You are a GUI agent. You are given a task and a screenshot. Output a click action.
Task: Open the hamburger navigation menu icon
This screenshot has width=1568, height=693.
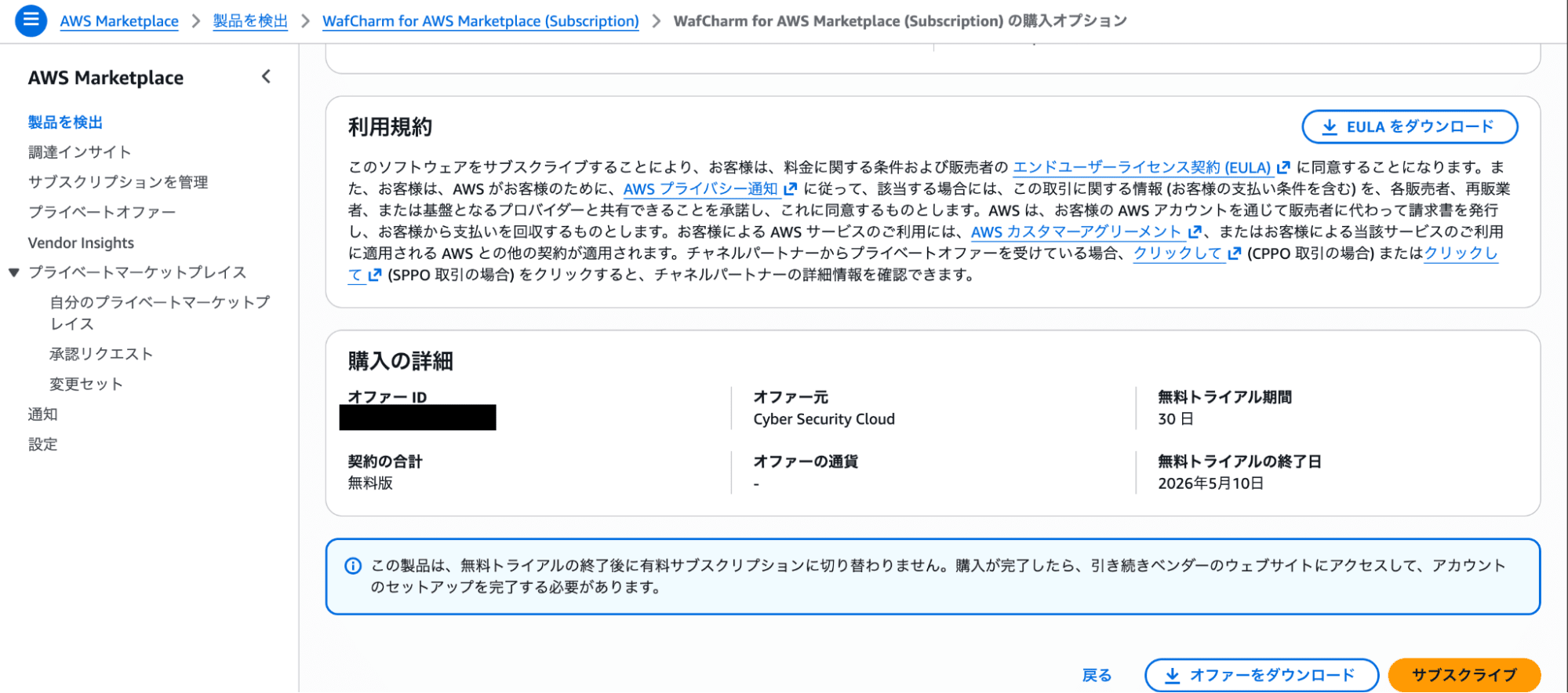[31, 20]
